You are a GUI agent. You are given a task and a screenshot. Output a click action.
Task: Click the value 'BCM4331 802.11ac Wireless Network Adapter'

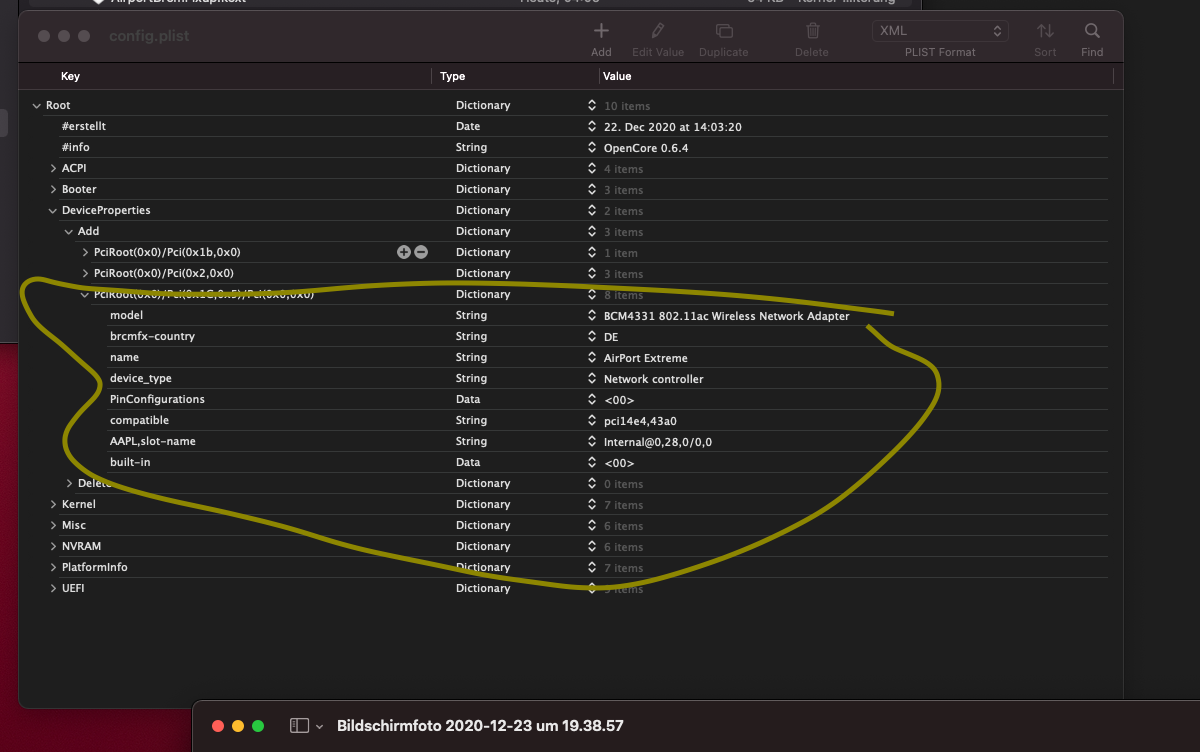tap(727, 316)
